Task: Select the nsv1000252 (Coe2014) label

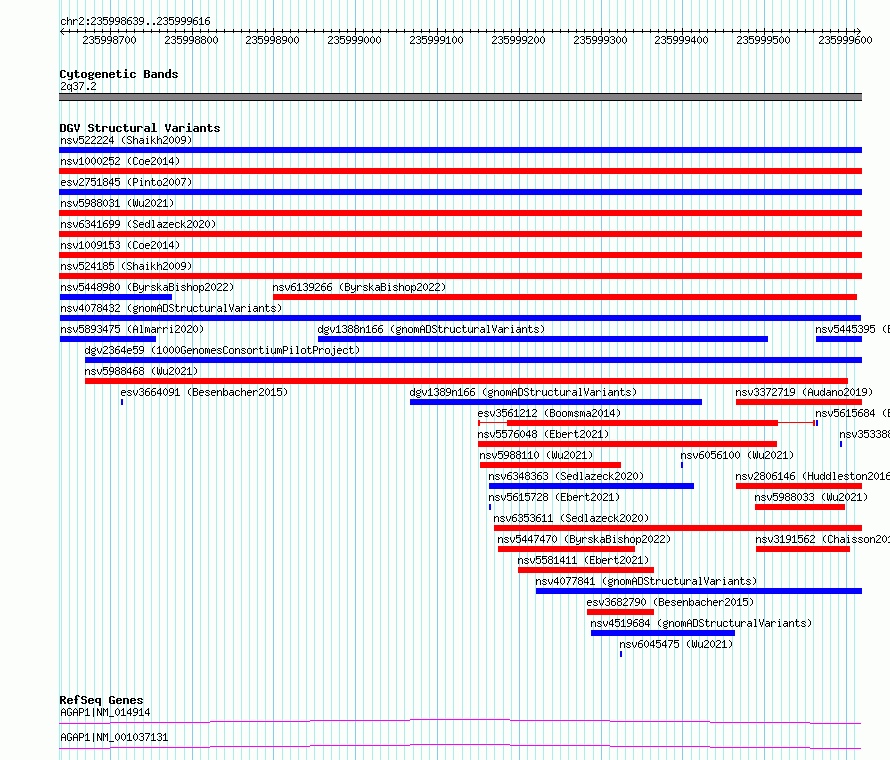Action: point(120,161)
